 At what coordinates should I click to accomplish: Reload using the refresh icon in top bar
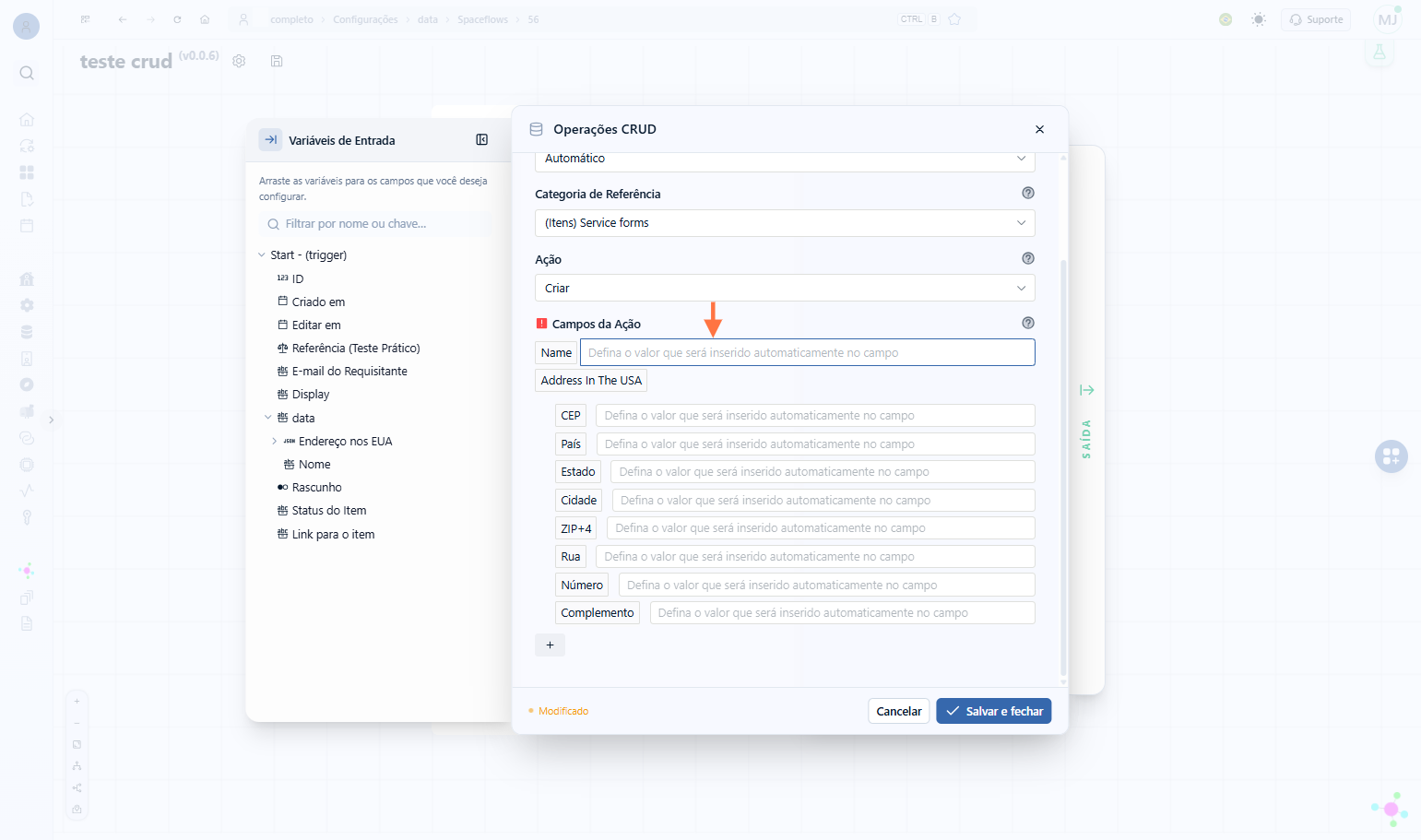click(177, 19)
